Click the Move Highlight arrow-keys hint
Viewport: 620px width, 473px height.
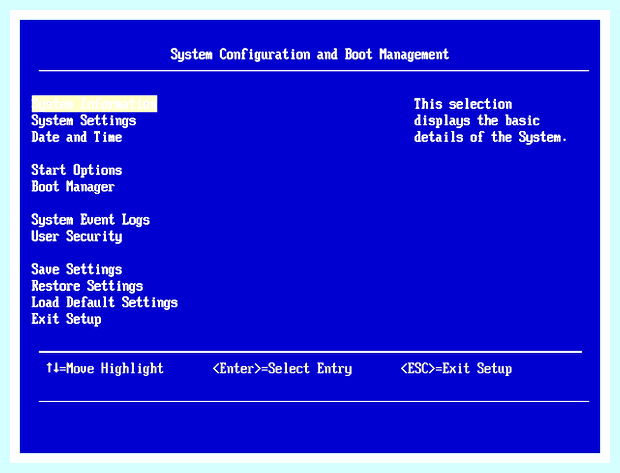[105, 368]
